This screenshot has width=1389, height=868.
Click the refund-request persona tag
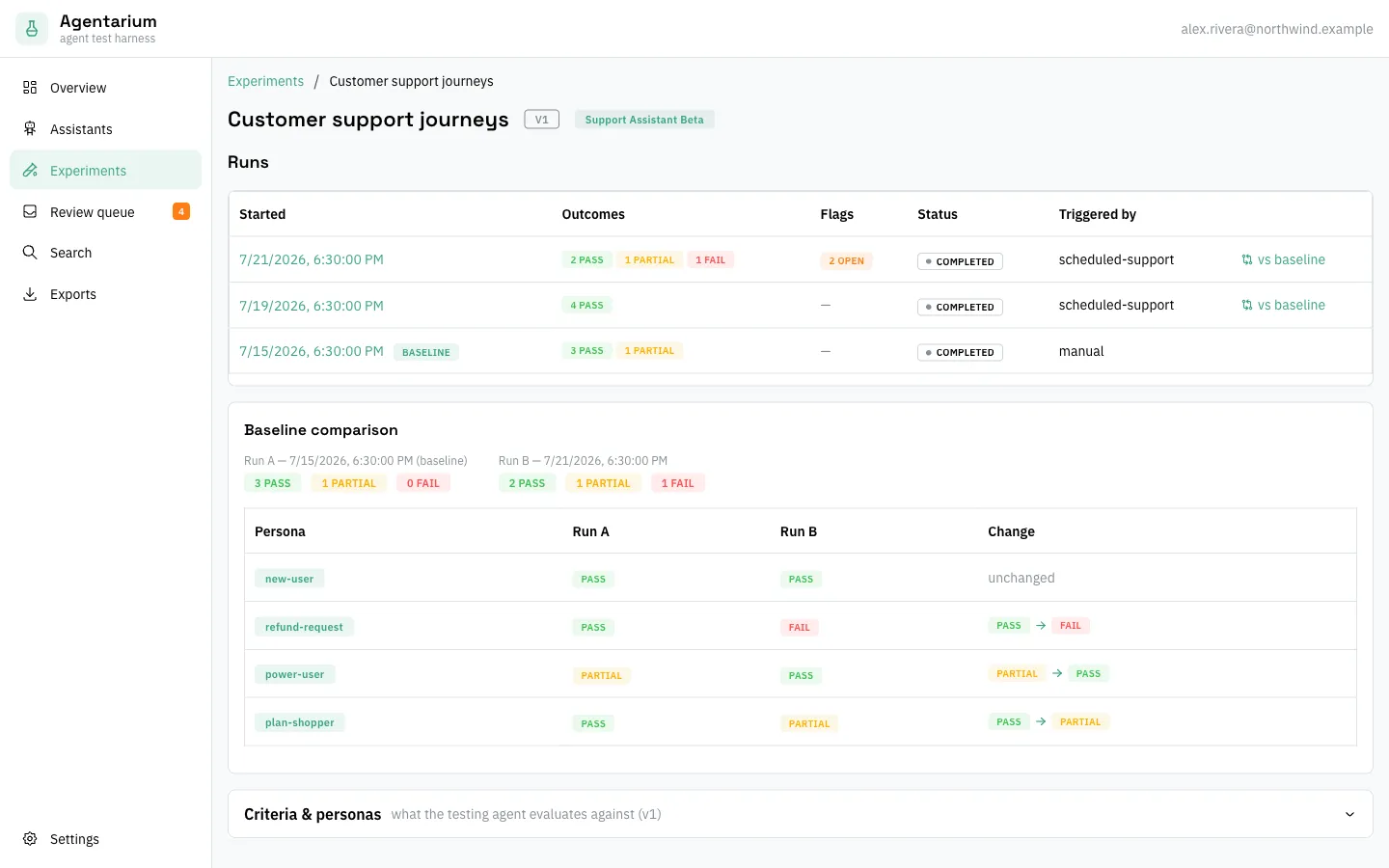[x=304, y=627]
